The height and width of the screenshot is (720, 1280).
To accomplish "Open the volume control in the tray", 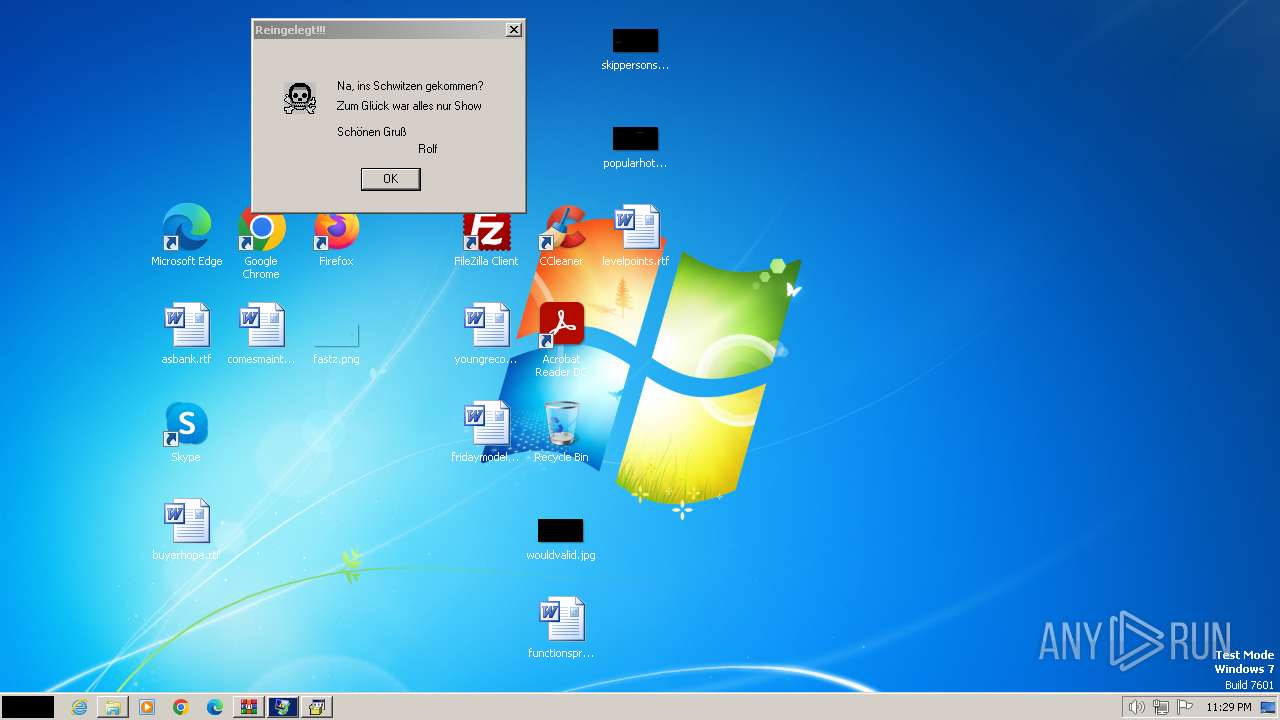I will click(1136, 707).
